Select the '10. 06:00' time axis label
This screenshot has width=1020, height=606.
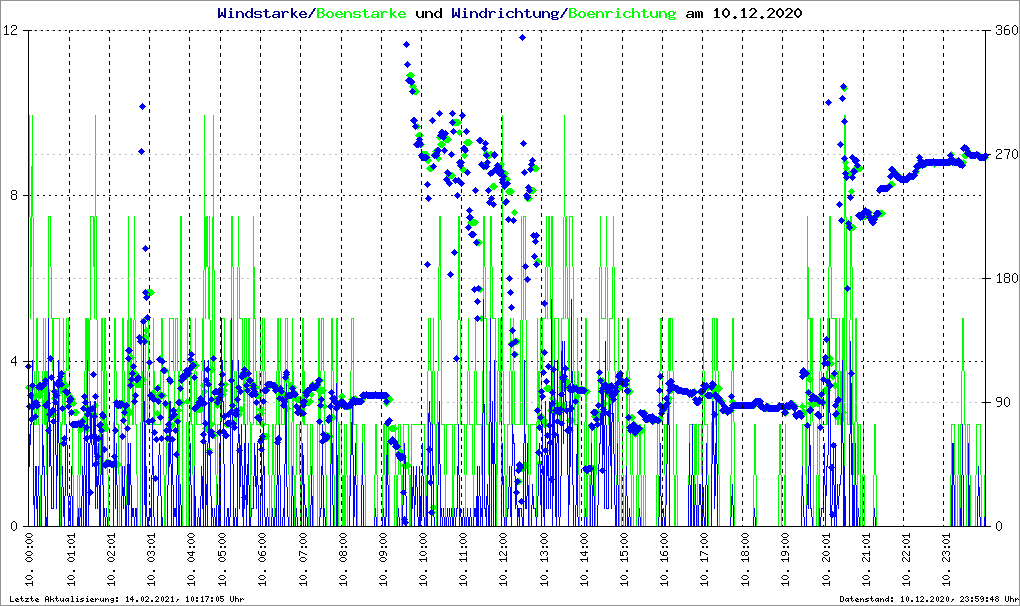tap(262, 558)
